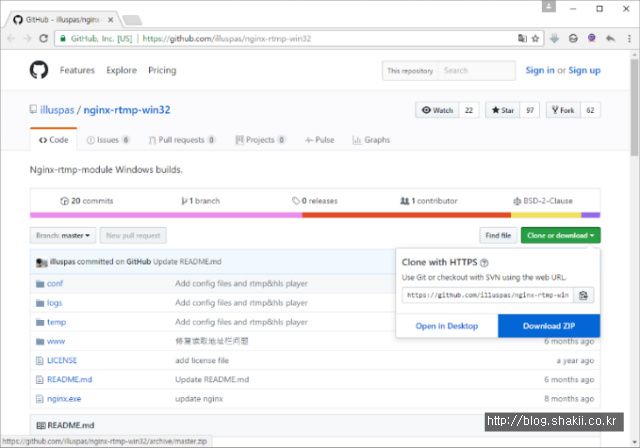Open a new browser tab
640x448 pixels.
click(x=132, y=20)
